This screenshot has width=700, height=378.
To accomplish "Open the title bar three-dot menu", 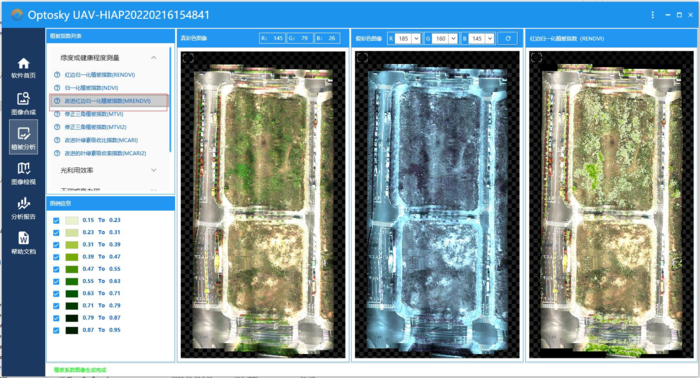I will pos(653,15).
